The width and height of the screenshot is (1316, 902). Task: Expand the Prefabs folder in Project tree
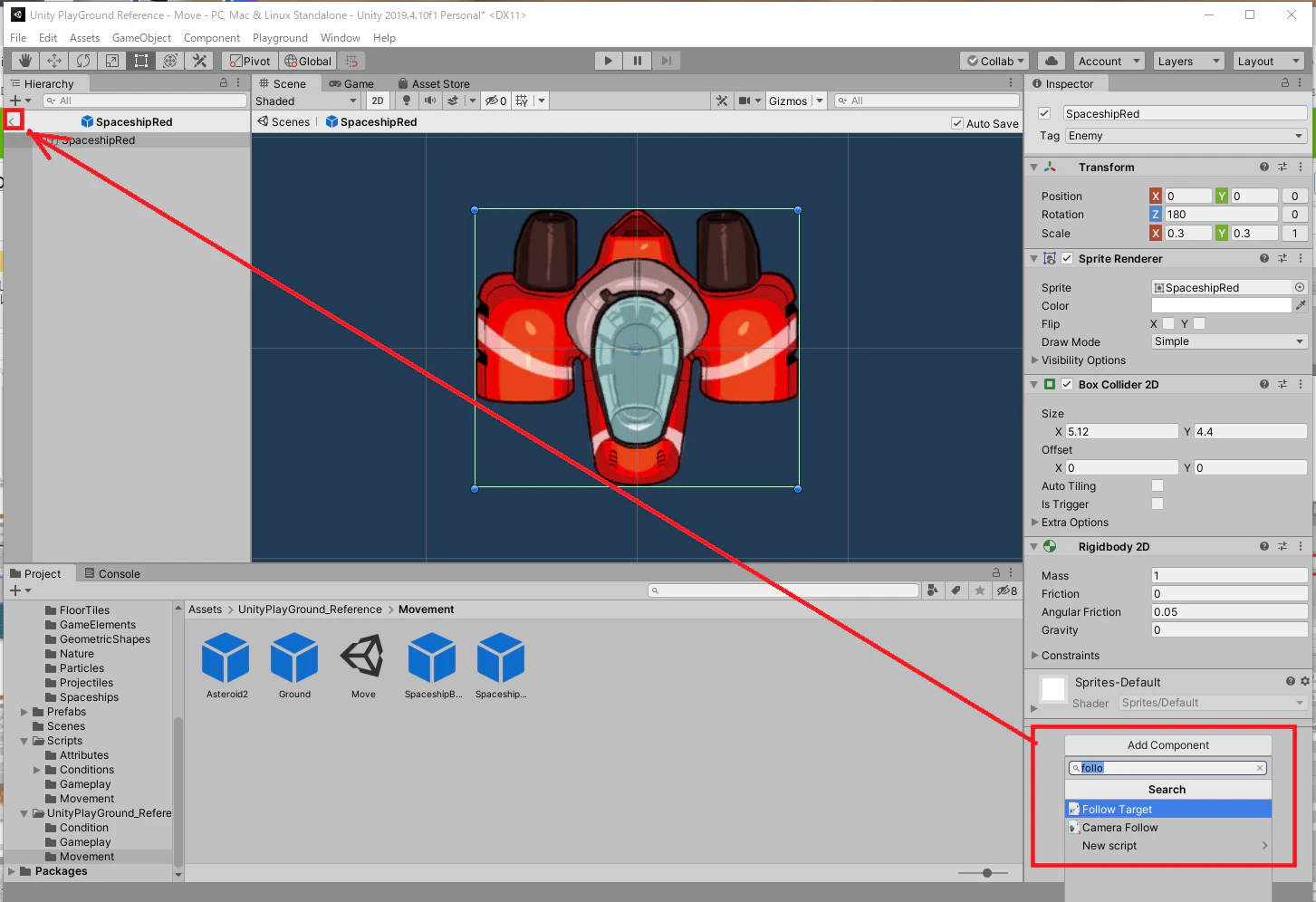[x=24, y=712]
